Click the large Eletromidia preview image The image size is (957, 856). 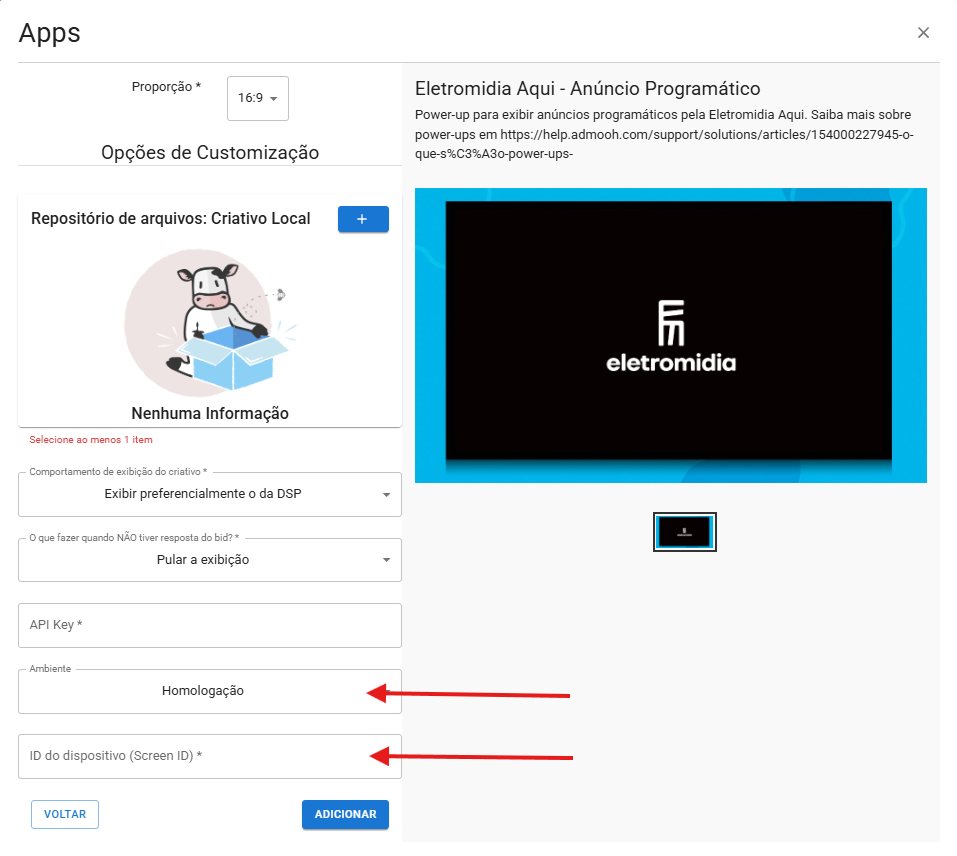point(671,336)
